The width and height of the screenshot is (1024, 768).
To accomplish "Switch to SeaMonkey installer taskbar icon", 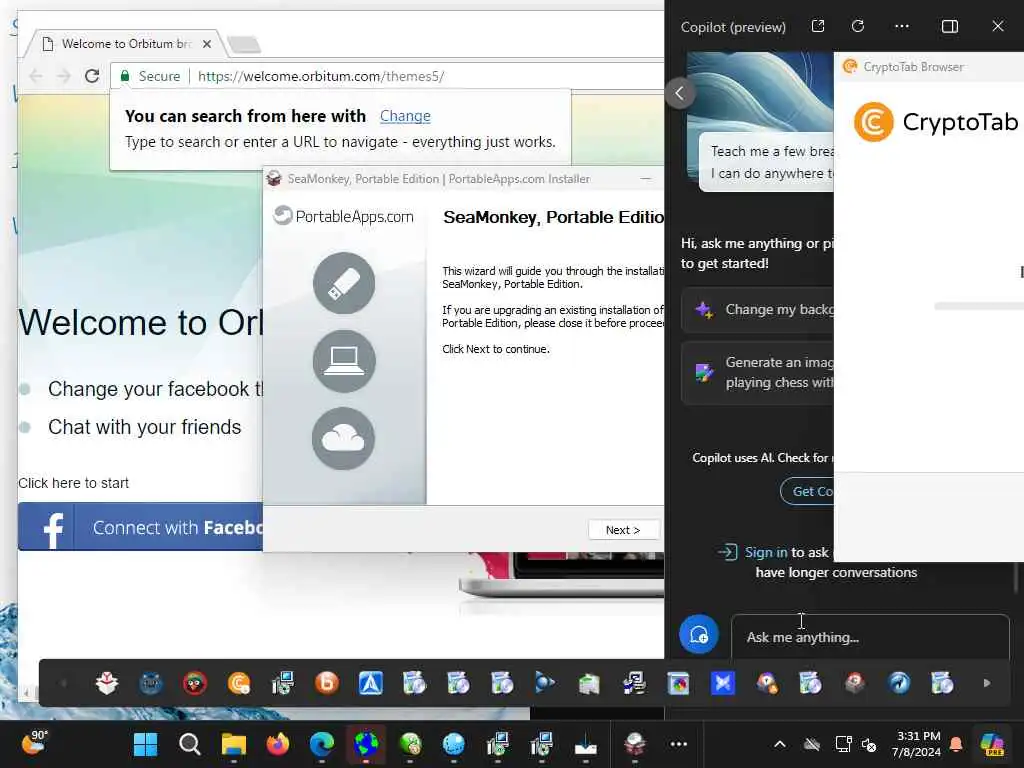I will pos(634,744).
